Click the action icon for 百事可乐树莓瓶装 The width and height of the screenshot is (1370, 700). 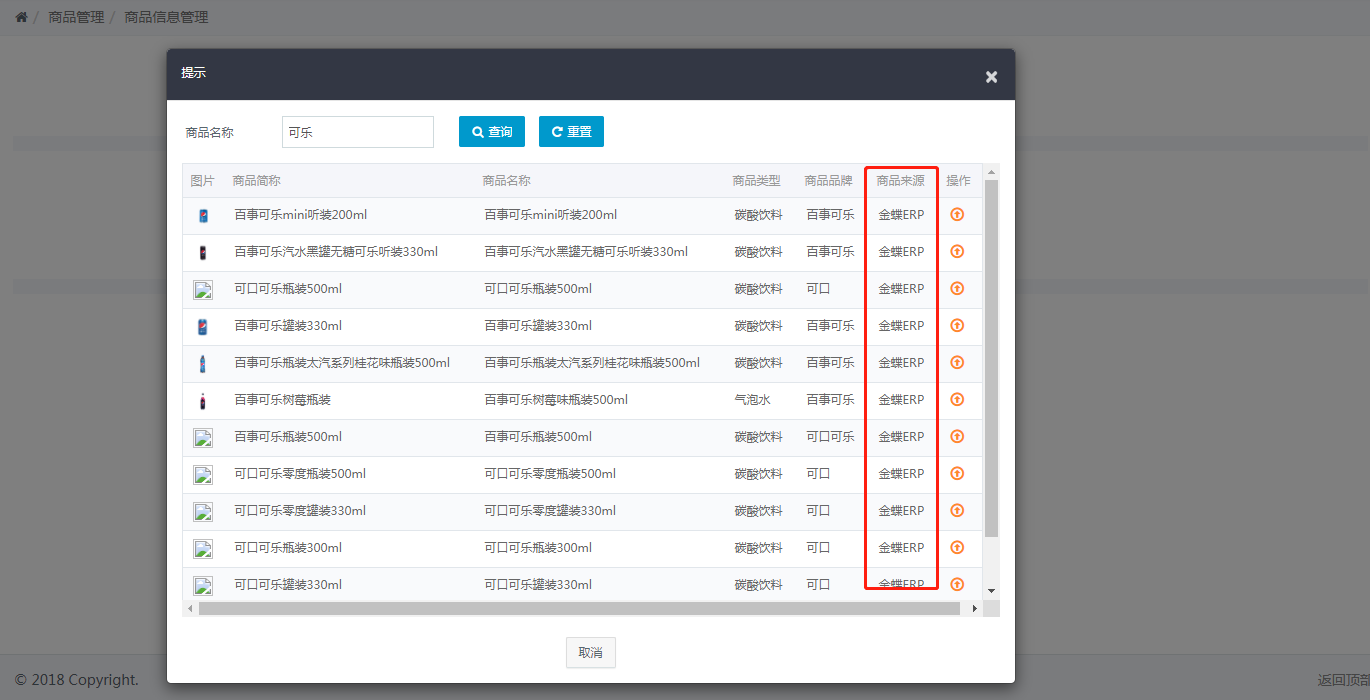pos(957,399)
